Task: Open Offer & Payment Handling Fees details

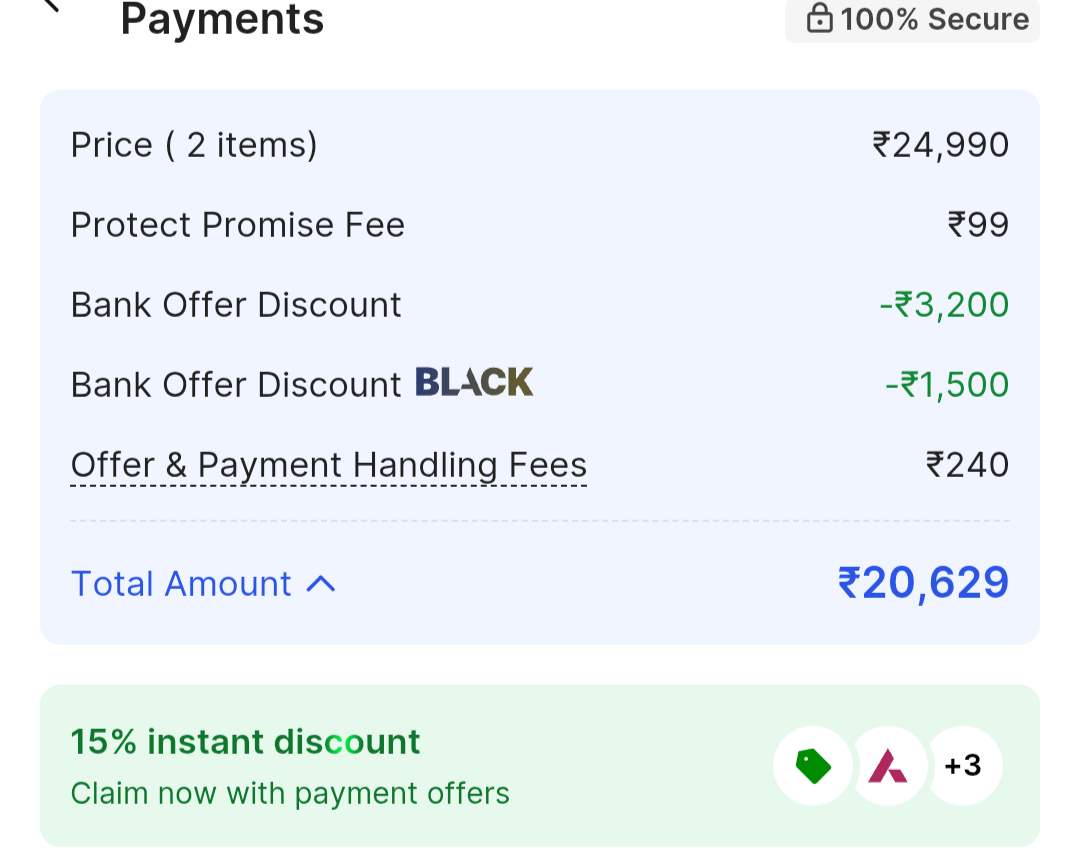Action: (328, 465)
